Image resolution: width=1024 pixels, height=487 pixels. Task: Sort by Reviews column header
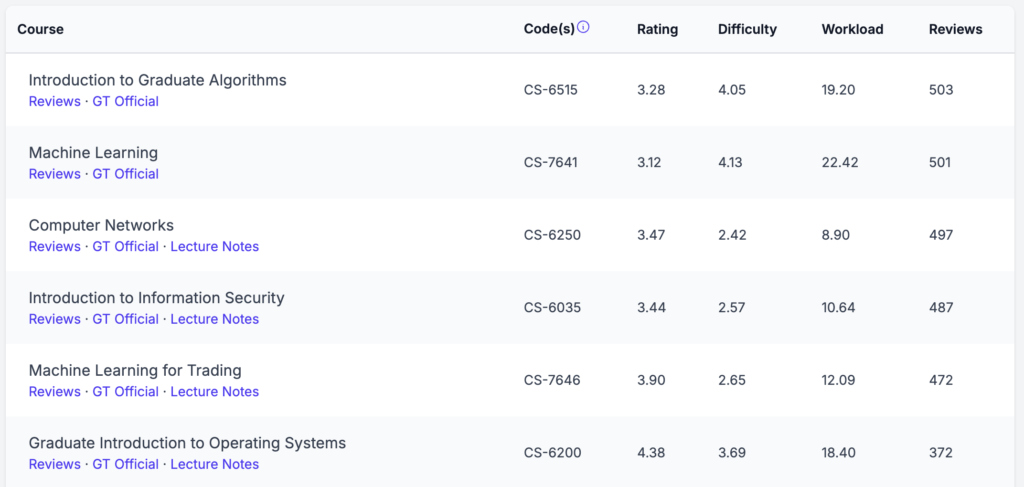point(955,29)
